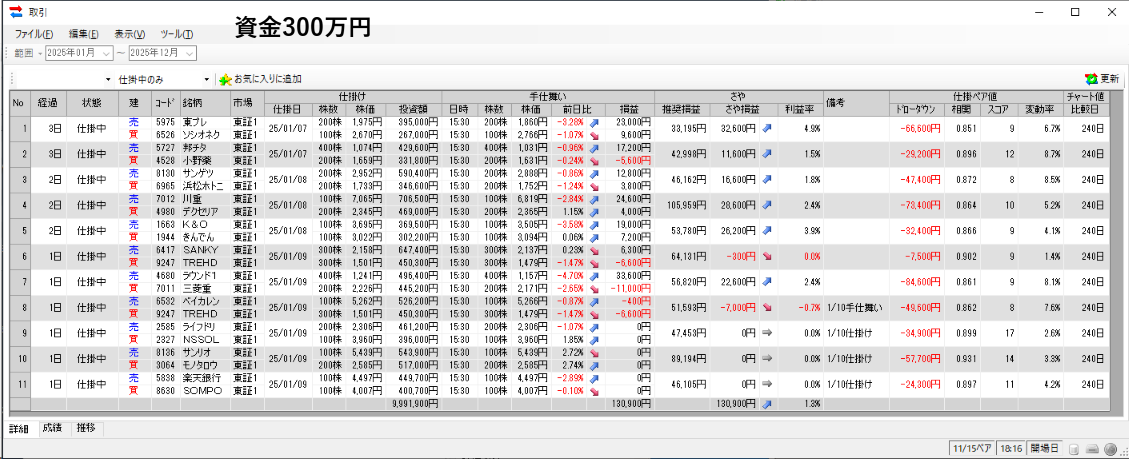Click the document icon in the status bar
The height and width of the screenshot is (459, 1129).
point(1073,446)
